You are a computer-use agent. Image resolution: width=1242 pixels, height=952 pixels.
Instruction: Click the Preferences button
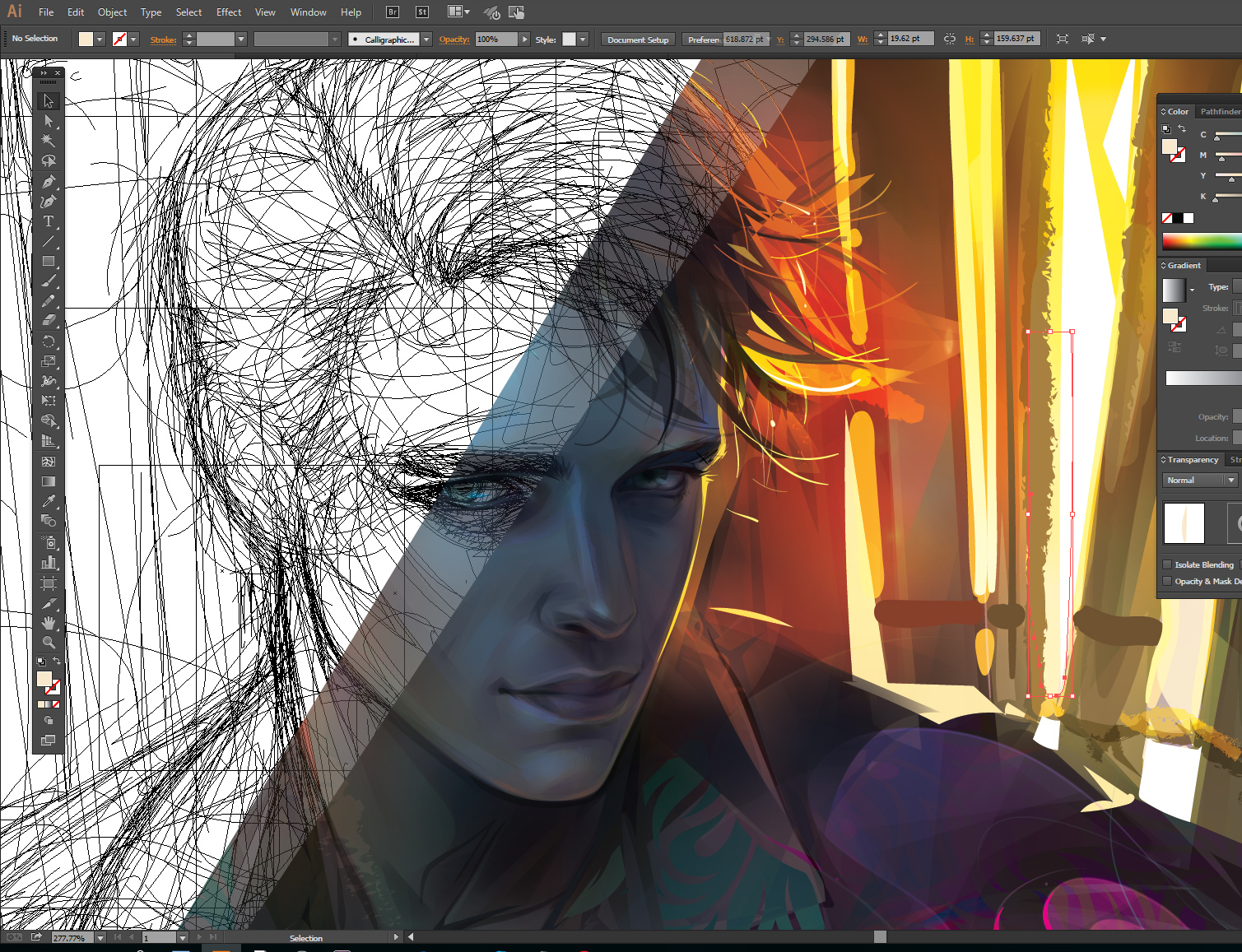pos(703,39)
